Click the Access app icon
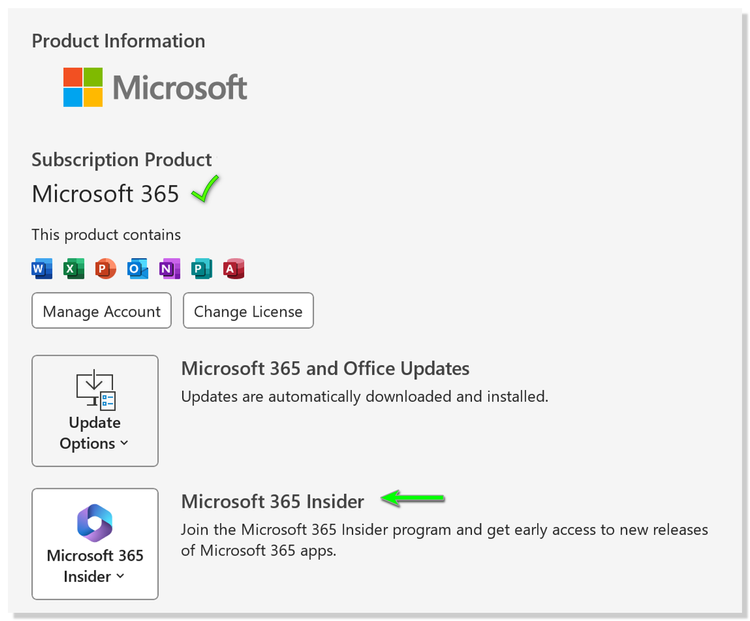 [234, 269]
